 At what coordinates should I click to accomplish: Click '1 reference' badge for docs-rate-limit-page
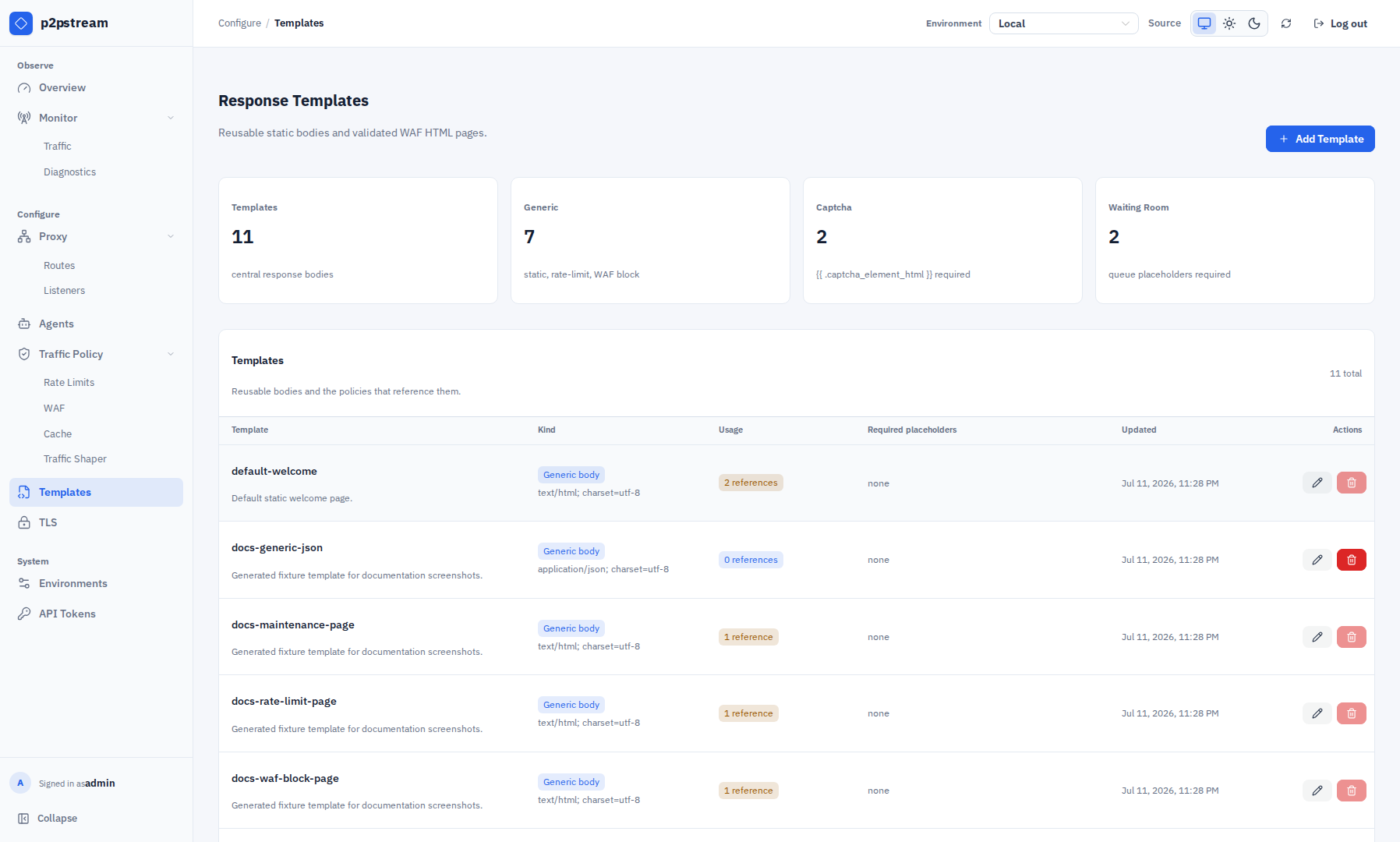748,713
